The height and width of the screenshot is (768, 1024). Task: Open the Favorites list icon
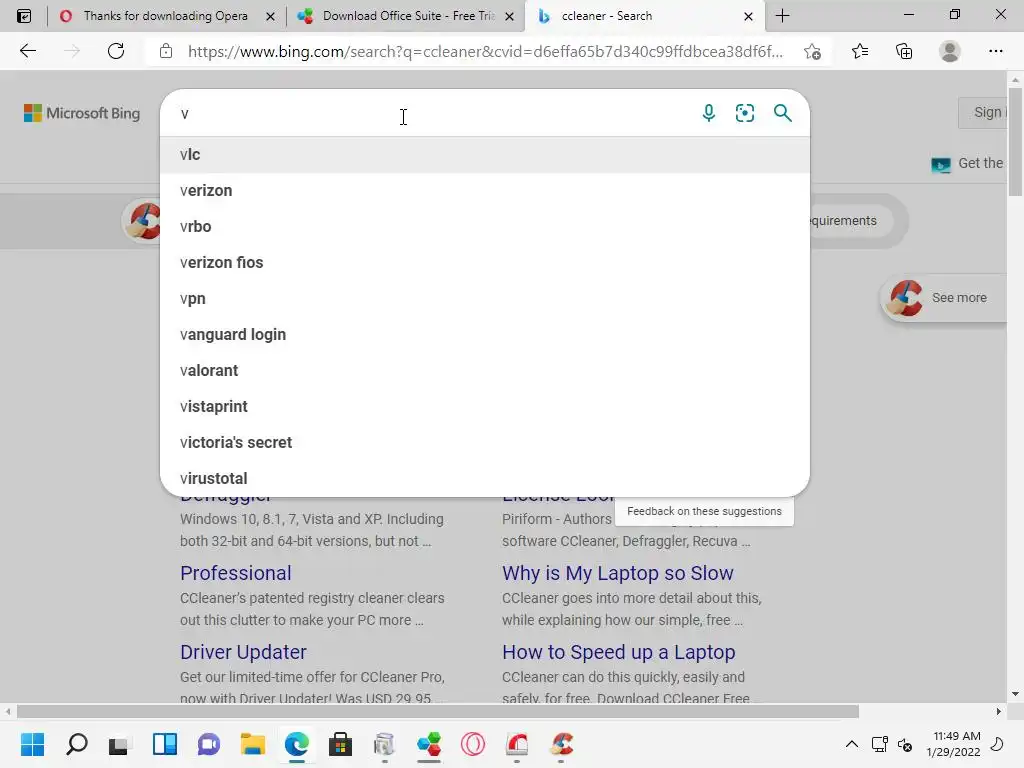point(860,51)
